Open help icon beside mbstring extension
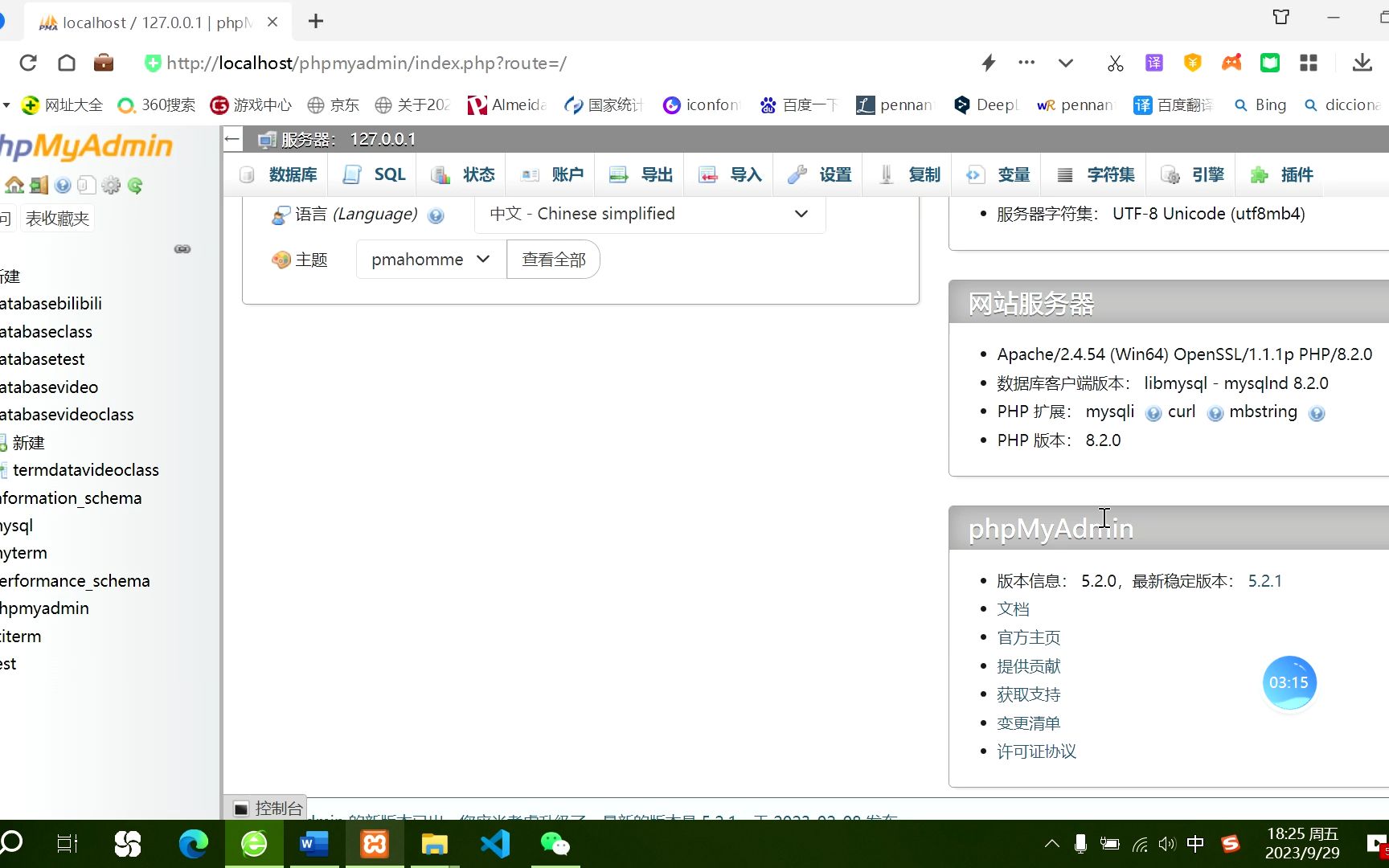Viewport: 1389px width, 868px height. coord(1317,413)
